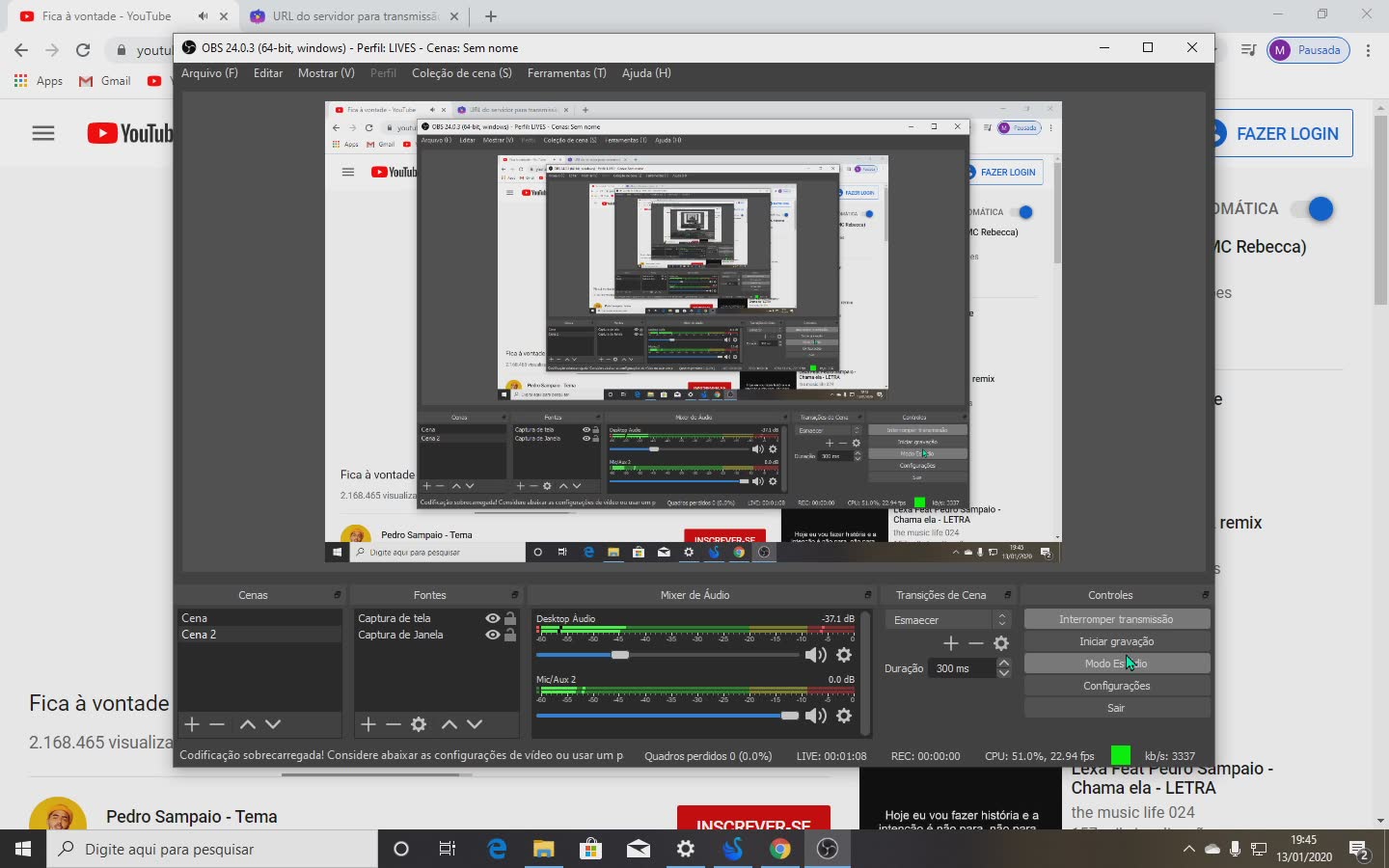Undock the Transições de Cena panel
The image size is (1389, 868).
pos(1007,595)
